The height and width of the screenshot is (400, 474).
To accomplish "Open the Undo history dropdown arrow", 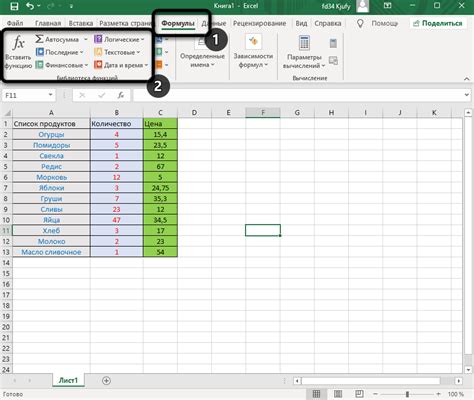I will pos(39,6).
